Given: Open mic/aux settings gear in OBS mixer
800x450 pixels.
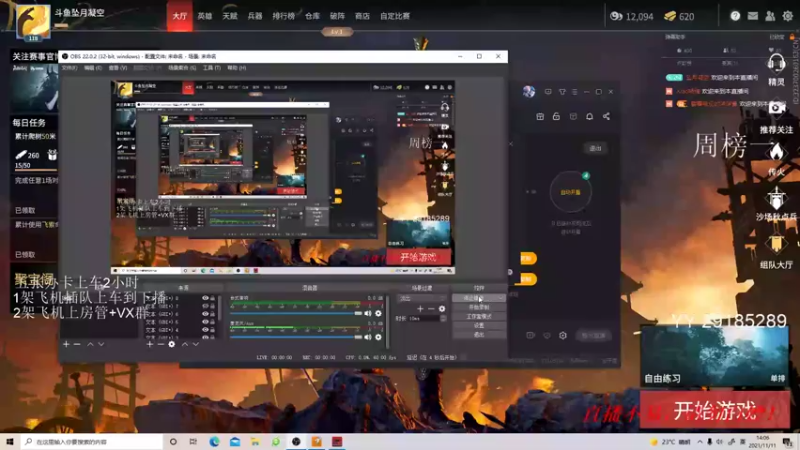Looking at the screenshot, I should click(378, 337).
